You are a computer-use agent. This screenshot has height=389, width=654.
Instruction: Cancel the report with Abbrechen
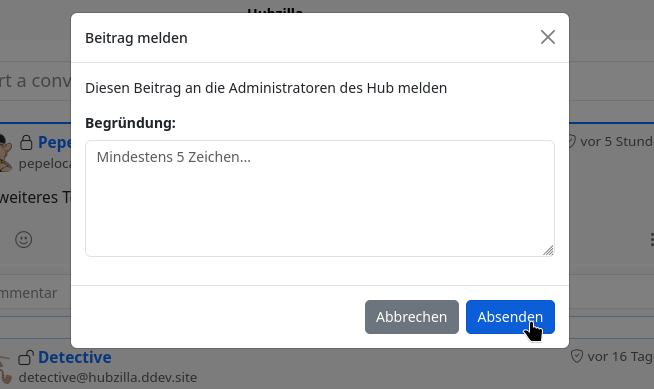click(x=412, y=317)
